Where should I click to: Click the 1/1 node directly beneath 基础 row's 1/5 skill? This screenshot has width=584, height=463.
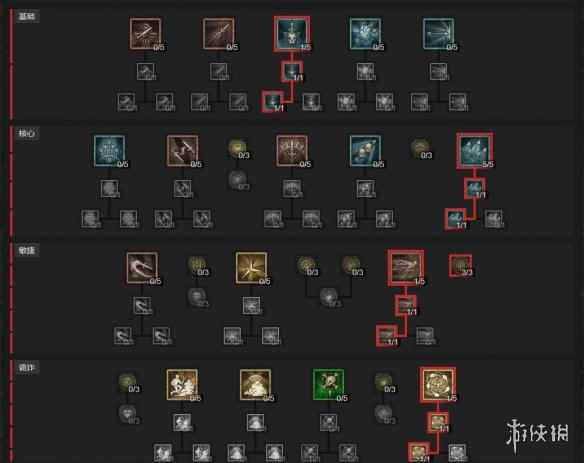coord(292,71)
